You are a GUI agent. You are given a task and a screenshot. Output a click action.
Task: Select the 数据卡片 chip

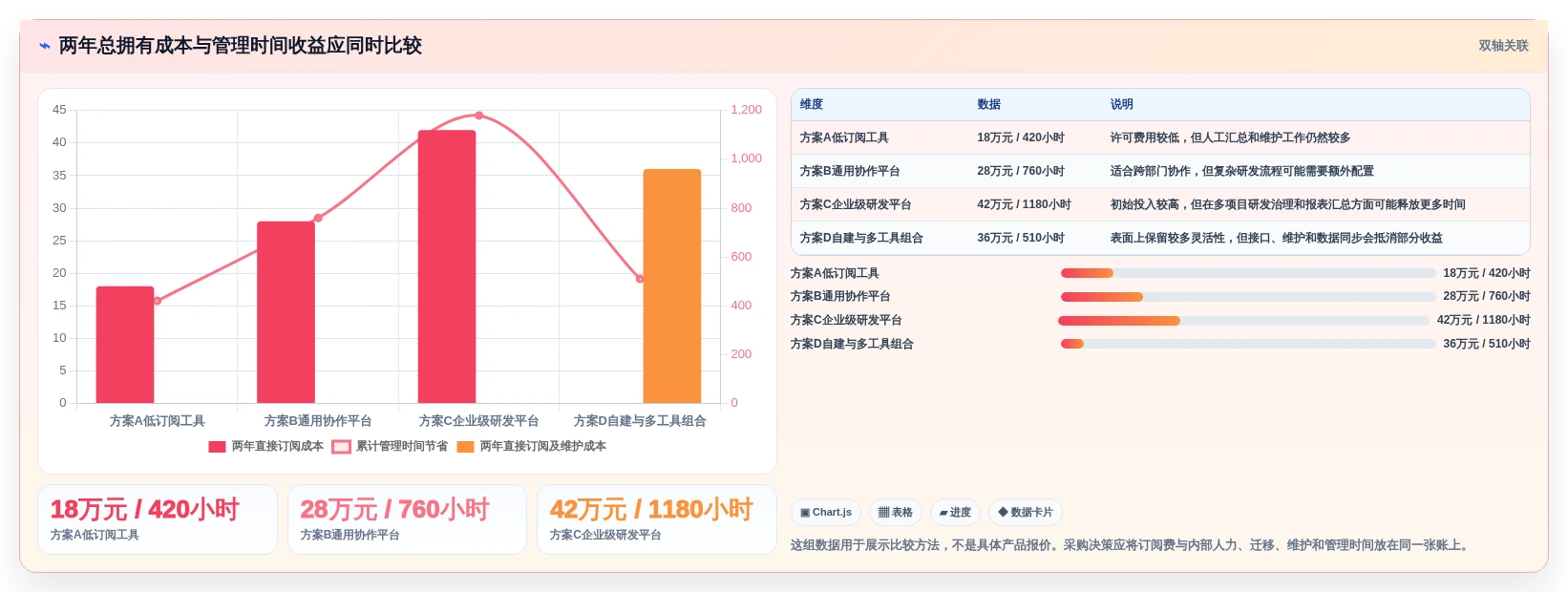pos(1026,513)
